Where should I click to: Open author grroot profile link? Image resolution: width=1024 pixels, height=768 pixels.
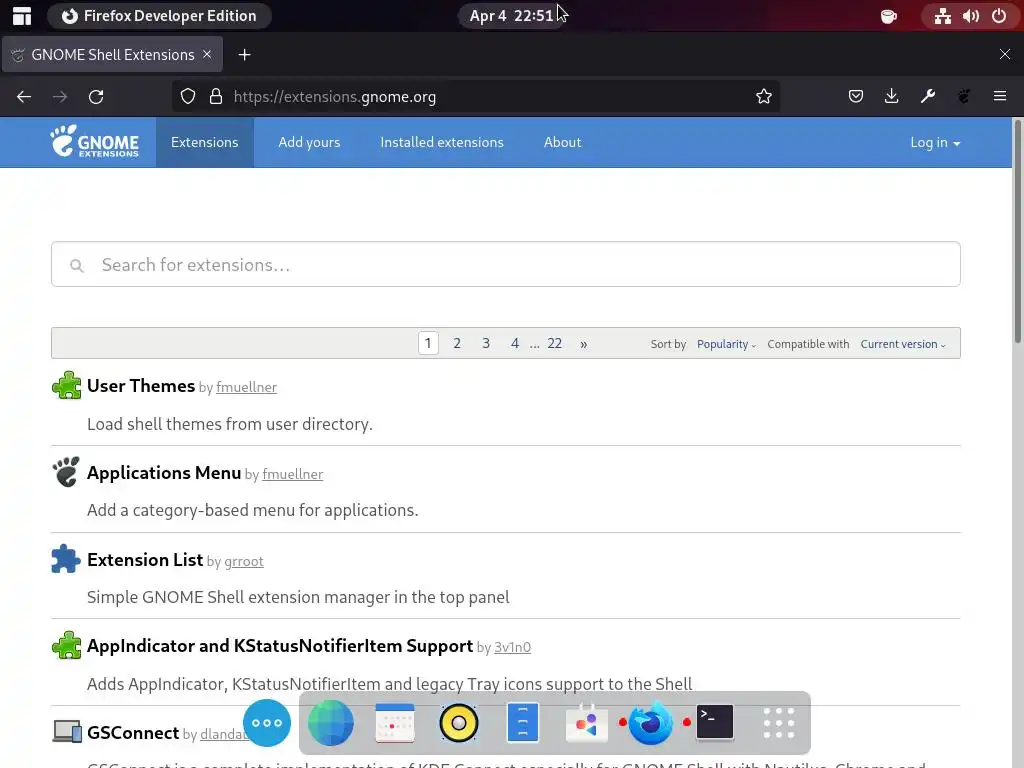(244, 562)
